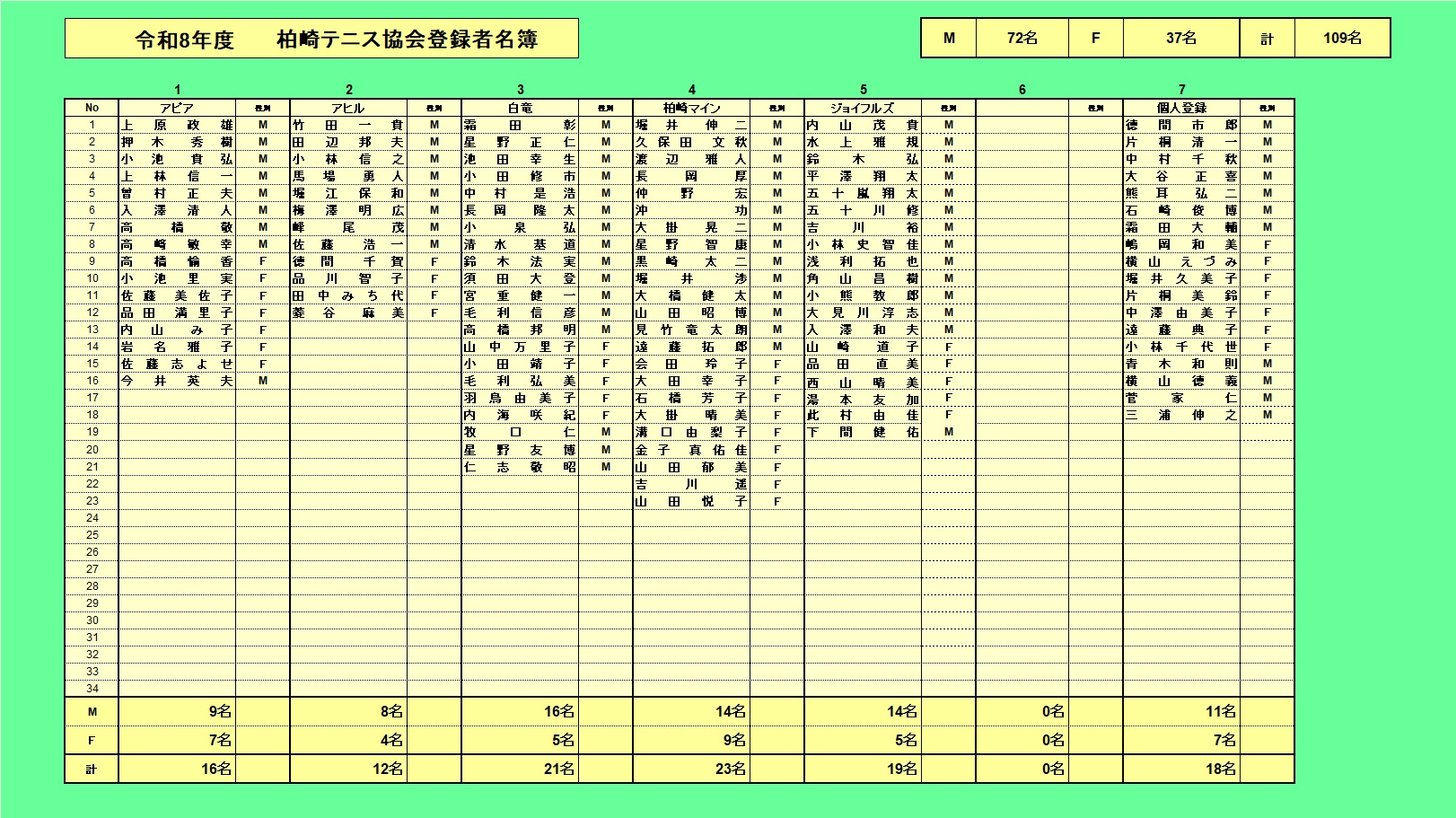
Task: Select the name cell 内山茂貞
Action: coord(863,125)
